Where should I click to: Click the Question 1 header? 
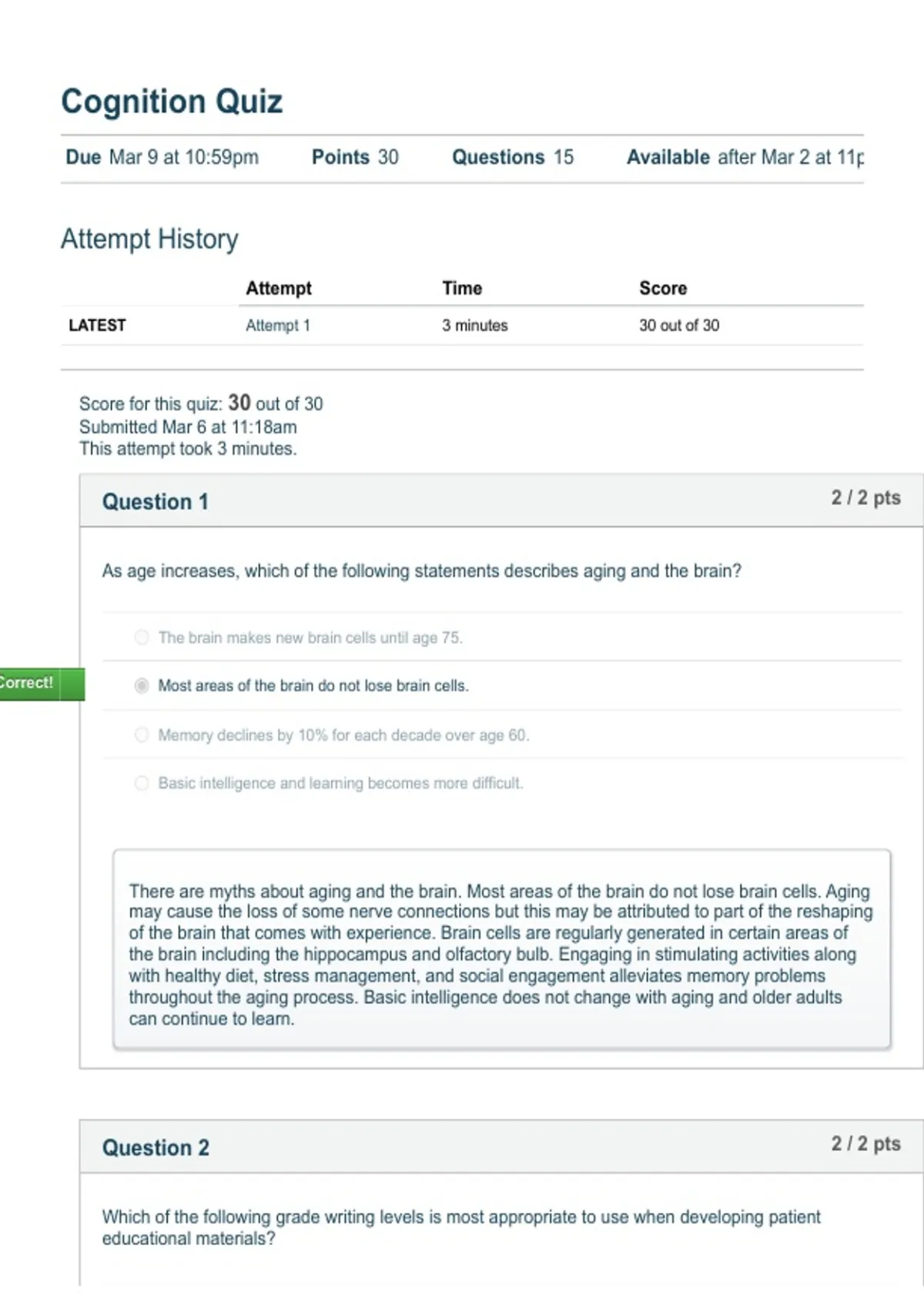[156, 502]
